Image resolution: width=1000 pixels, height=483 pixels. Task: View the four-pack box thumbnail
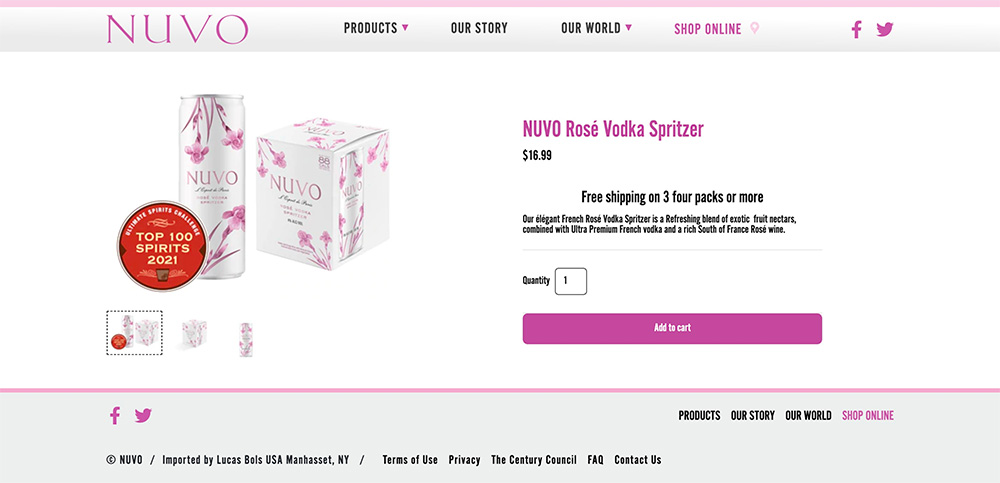194,335
